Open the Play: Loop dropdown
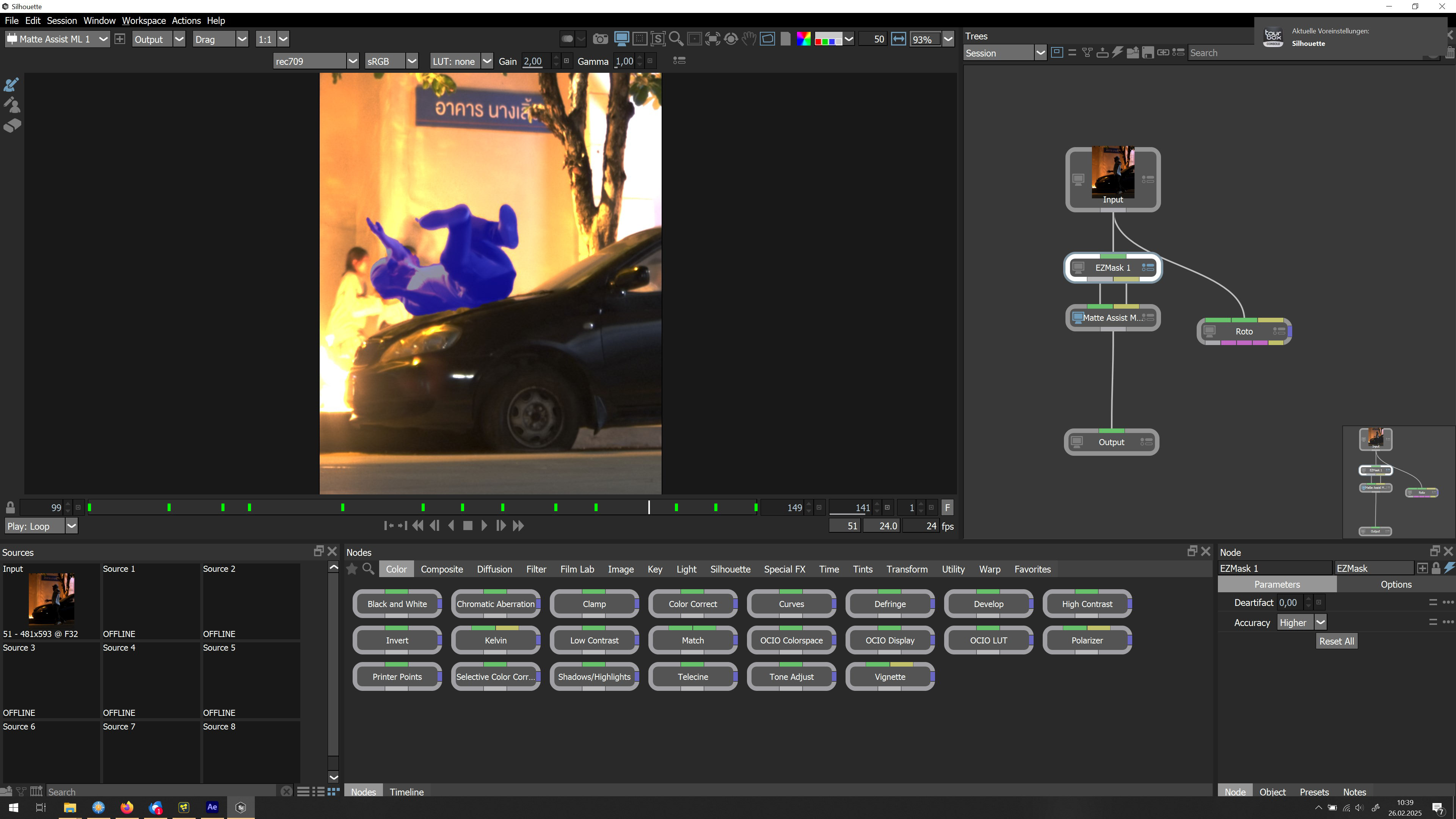The height and width of the screenshot is (819, 1456). 71,526
